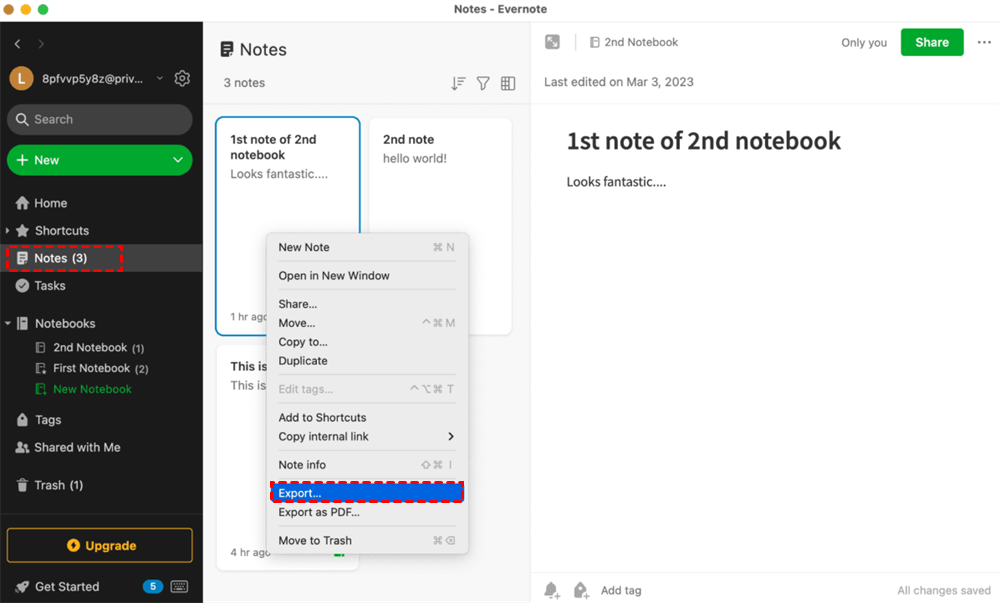Screen dimensions: 1000x603
Task: Click the sort notes icon
Action: pyautogui.click(x=458, y=84)
